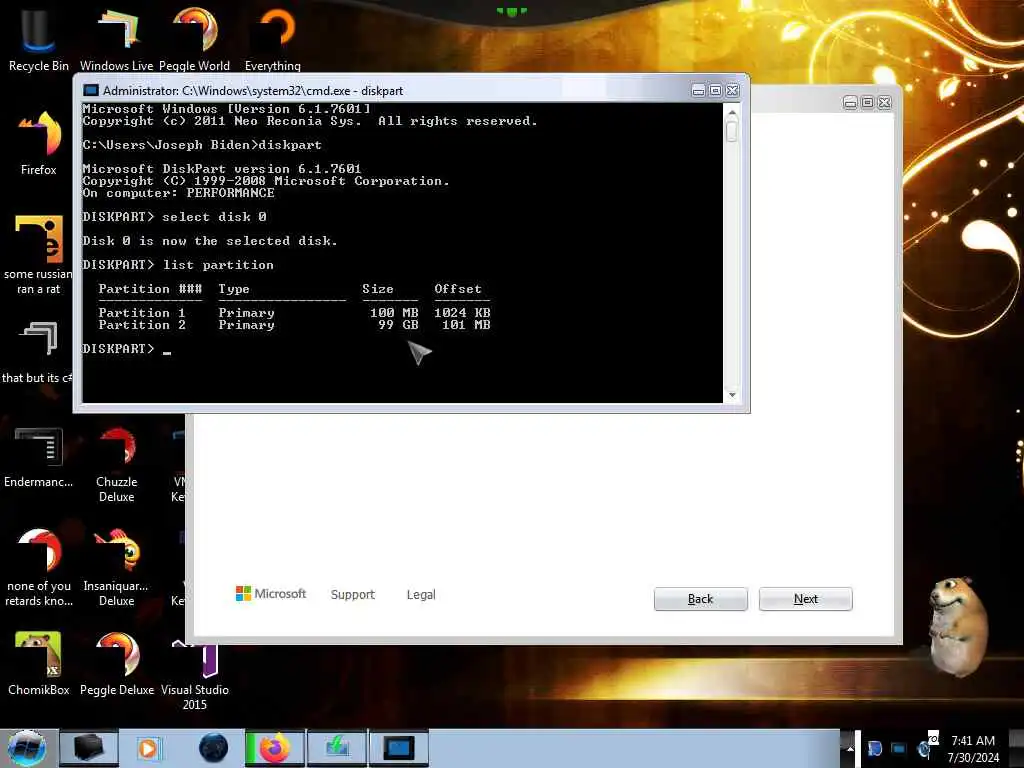Click the cmd window title bar icon

tap(91, 90)
